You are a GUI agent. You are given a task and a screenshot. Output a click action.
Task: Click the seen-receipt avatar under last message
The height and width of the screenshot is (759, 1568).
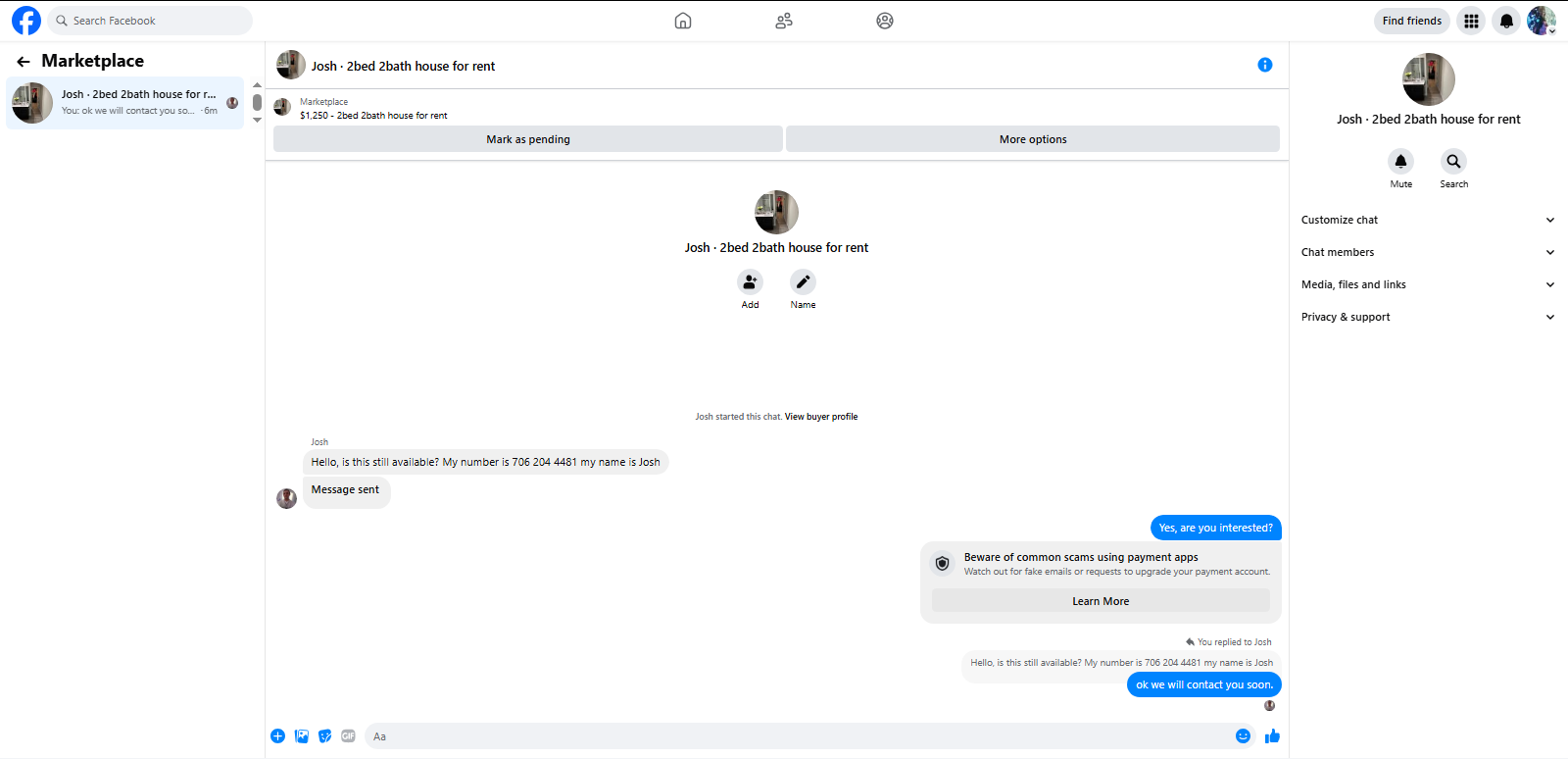[x=1269, y=705]
